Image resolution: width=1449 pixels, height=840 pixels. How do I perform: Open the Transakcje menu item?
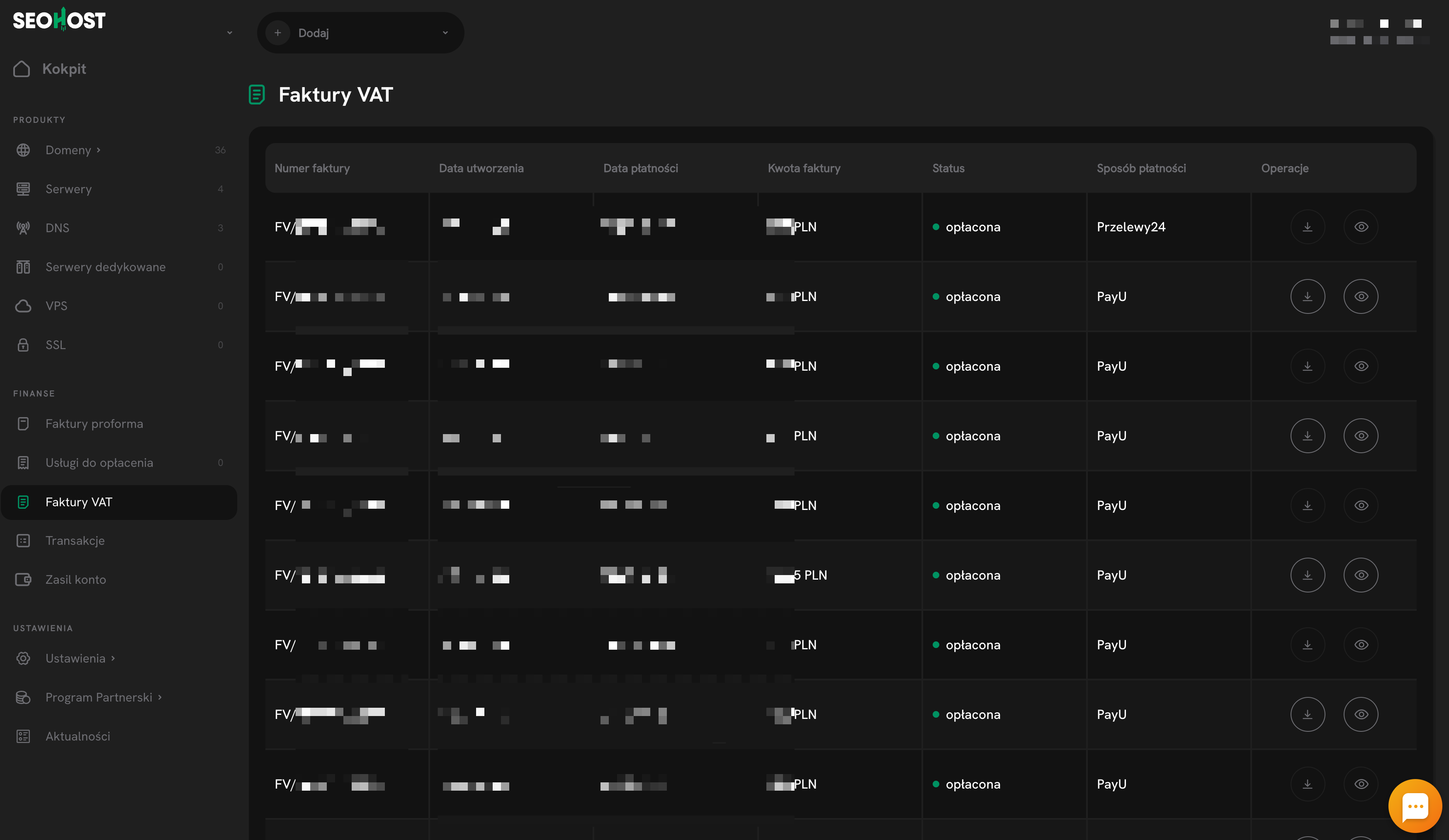pos(75,541)
